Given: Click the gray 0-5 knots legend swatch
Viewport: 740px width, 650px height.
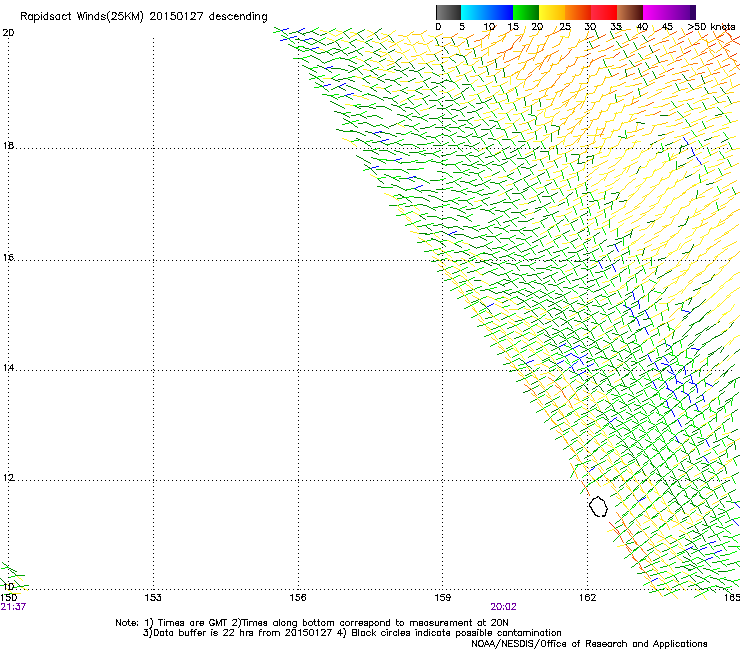Looking at the screenshot, I should point(448,12).
